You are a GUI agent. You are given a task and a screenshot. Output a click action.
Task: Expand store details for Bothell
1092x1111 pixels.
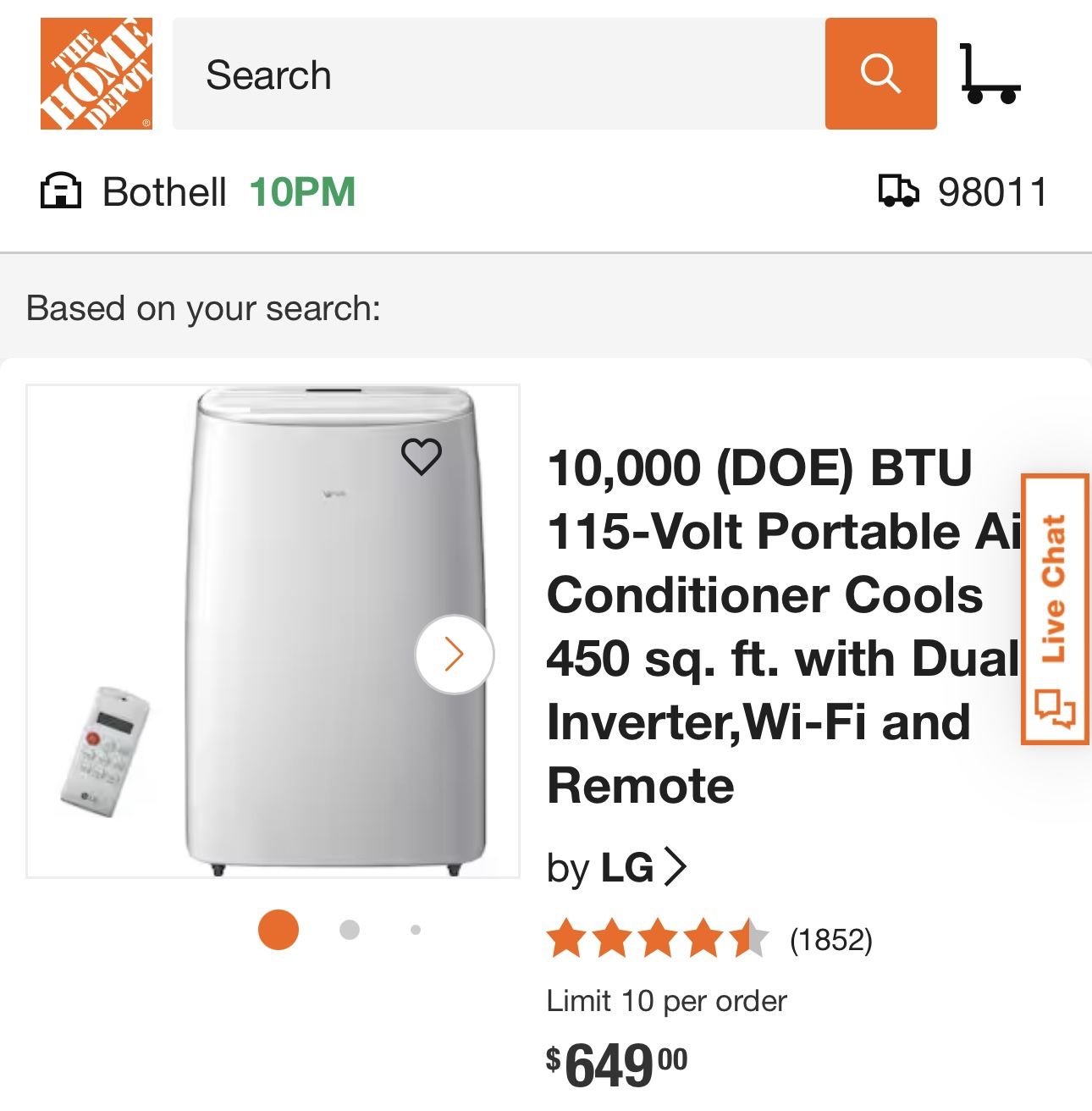165,191
